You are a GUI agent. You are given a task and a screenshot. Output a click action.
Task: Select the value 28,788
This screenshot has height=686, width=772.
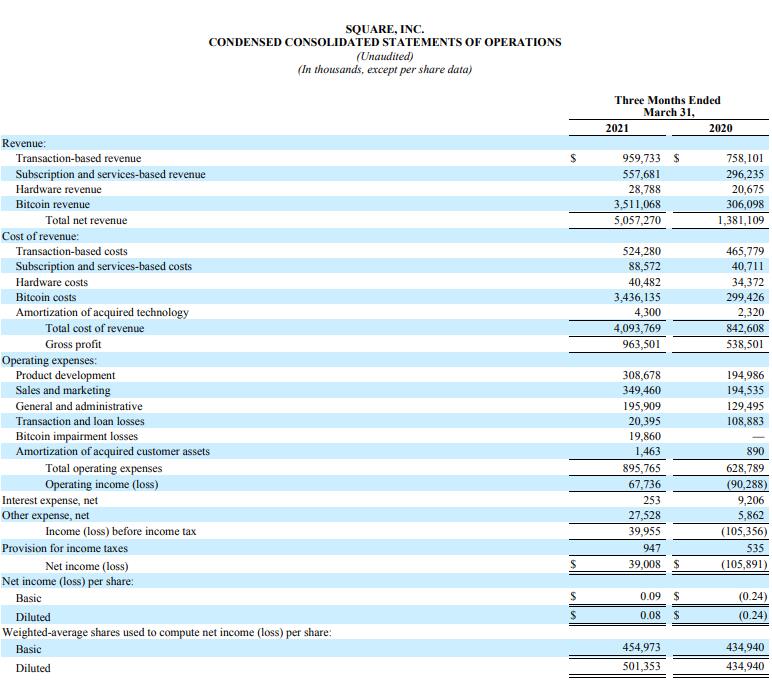tap(644, 189)
